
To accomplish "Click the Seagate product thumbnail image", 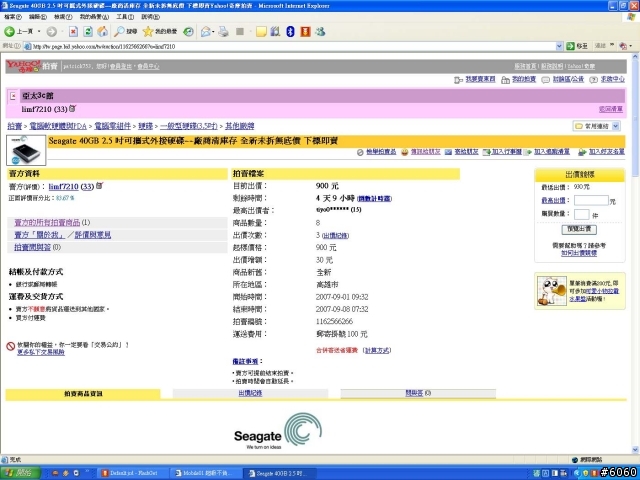I will [x=26, y=151].
